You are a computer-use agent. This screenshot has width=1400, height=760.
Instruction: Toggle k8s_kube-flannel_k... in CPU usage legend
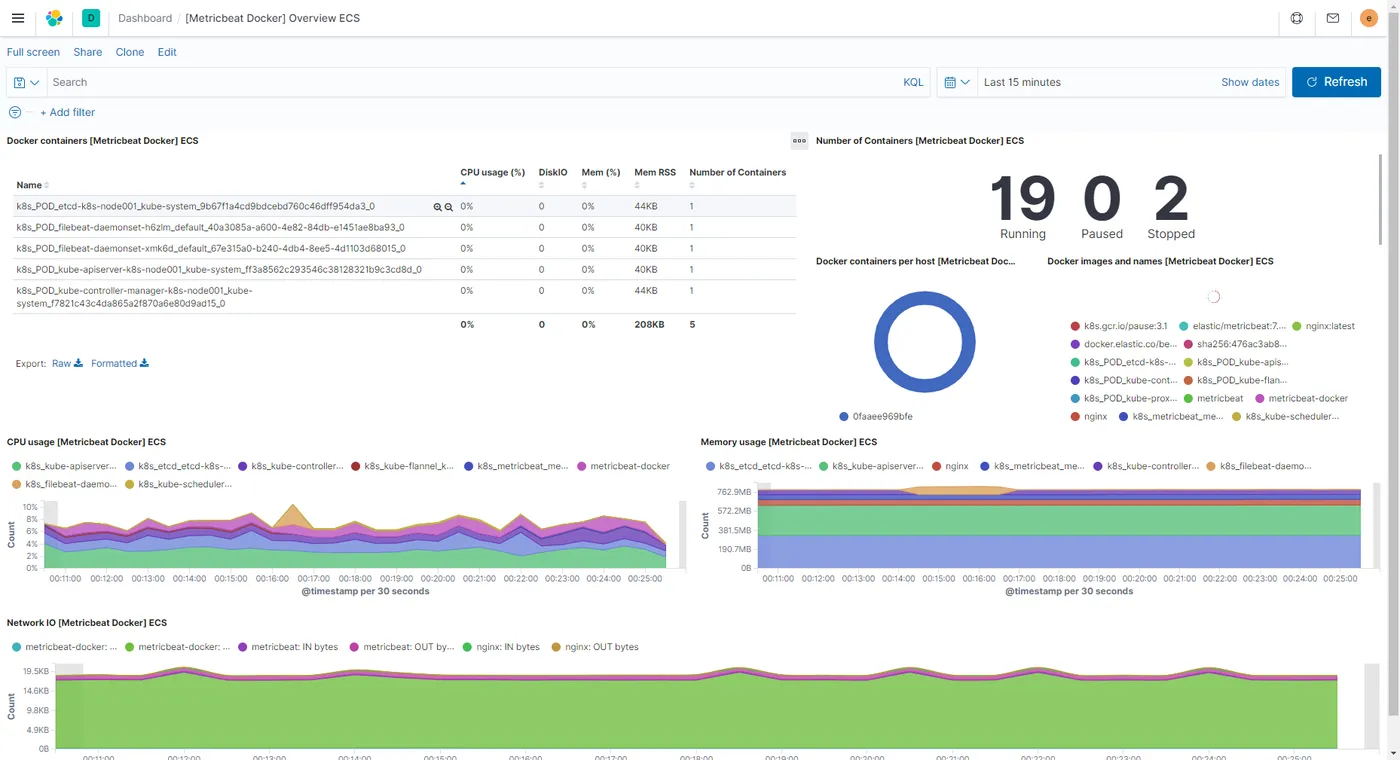[403, 466]
